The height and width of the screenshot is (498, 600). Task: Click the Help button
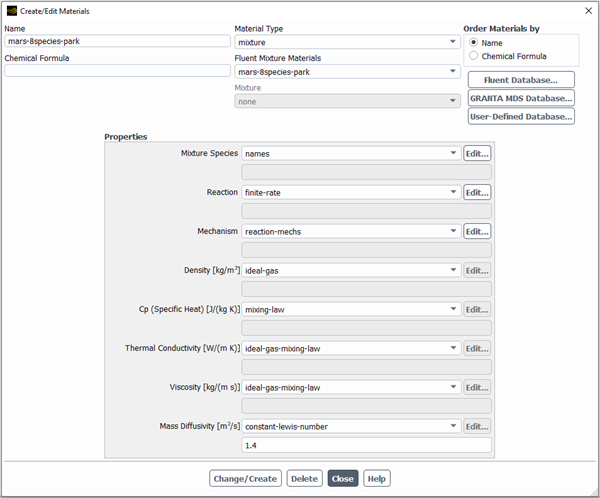377,478
